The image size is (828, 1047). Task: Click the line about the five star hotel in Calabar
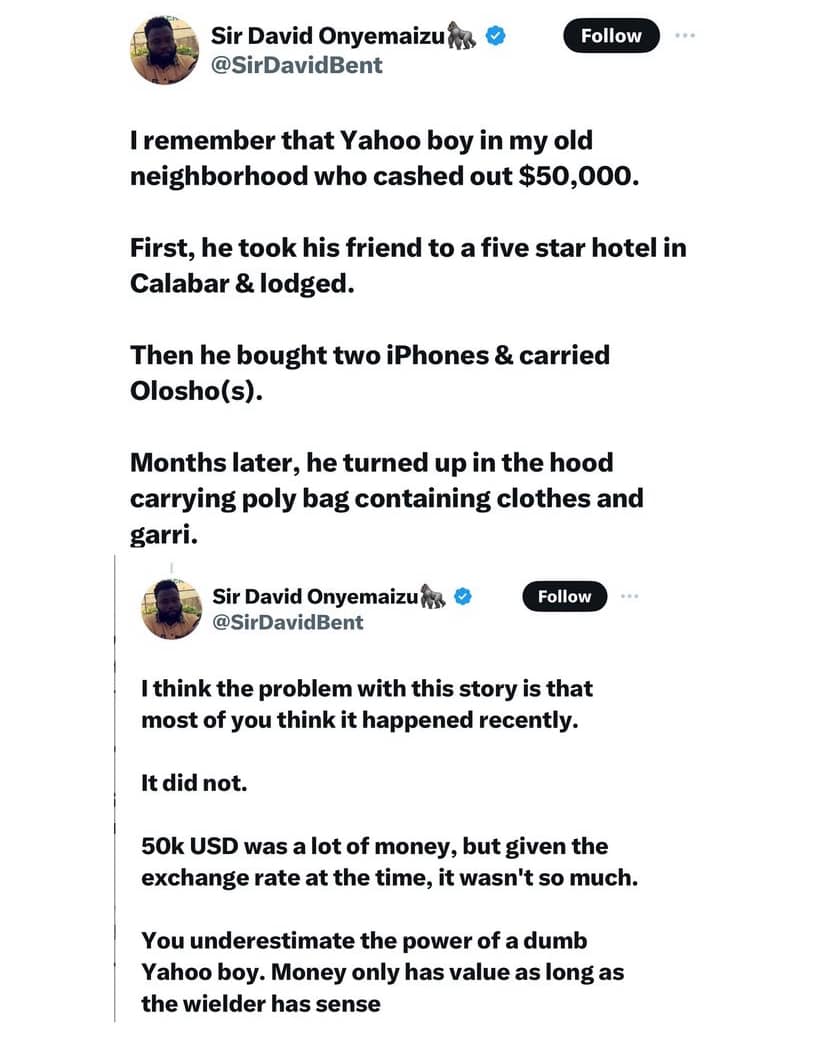408,265
